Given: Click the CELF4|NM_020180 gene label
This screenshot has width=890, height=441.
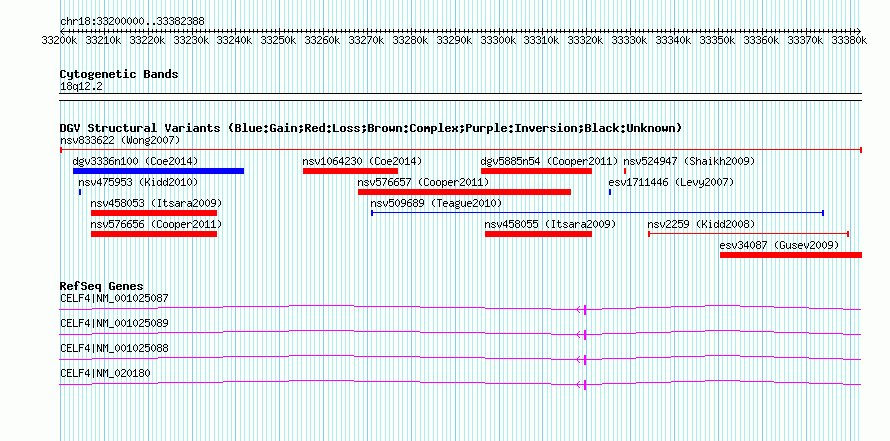Looking at the screenshot, I should (x=105, y=373).
